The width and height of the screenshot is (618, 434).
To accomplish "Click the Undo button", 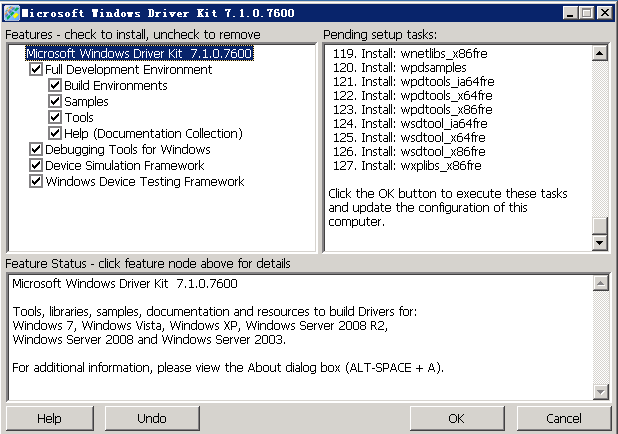I will pos(151,418).
